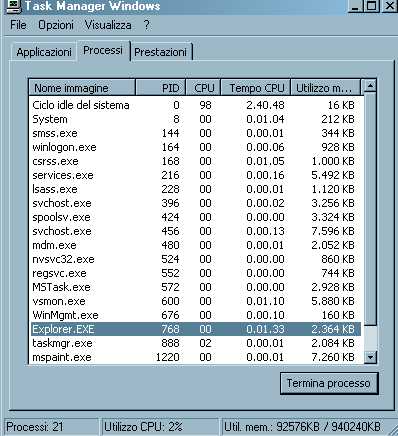The height and width of the screenshot is (436, 398).
Task: Sort by Tempo CPU column header
Action: (x=256, y=88)
